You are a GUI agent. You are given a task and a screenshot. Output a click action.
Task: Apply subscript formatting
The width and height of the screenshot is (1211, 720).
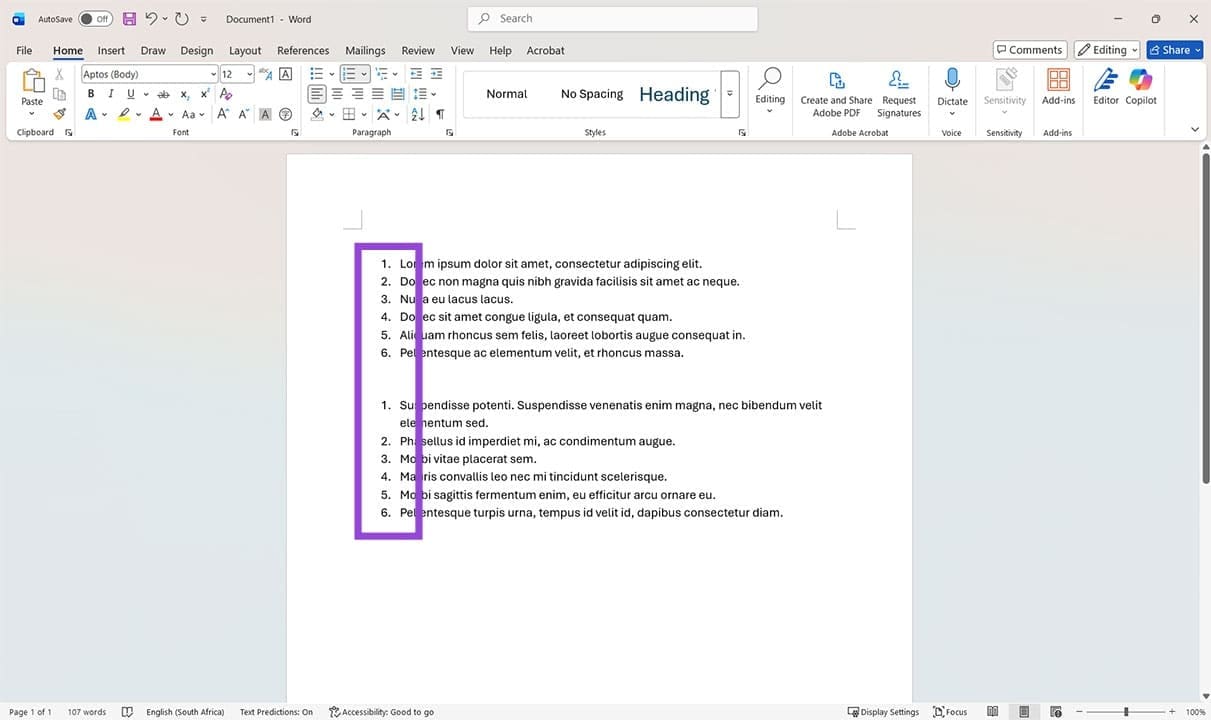(184, 93)
